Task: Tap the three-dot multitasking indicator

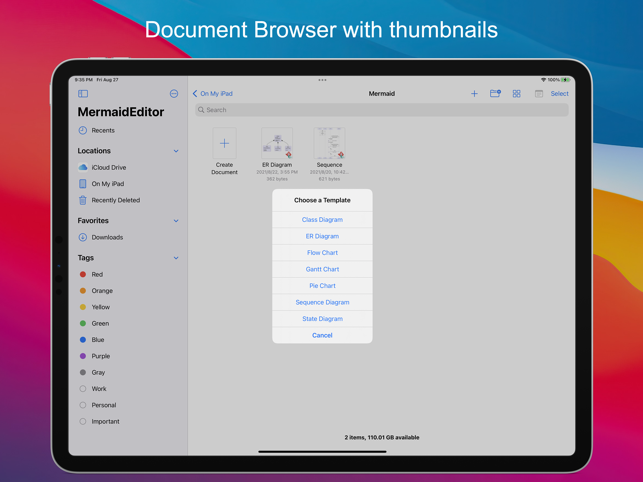Action: pyautogui.click(x=322, y=80)
